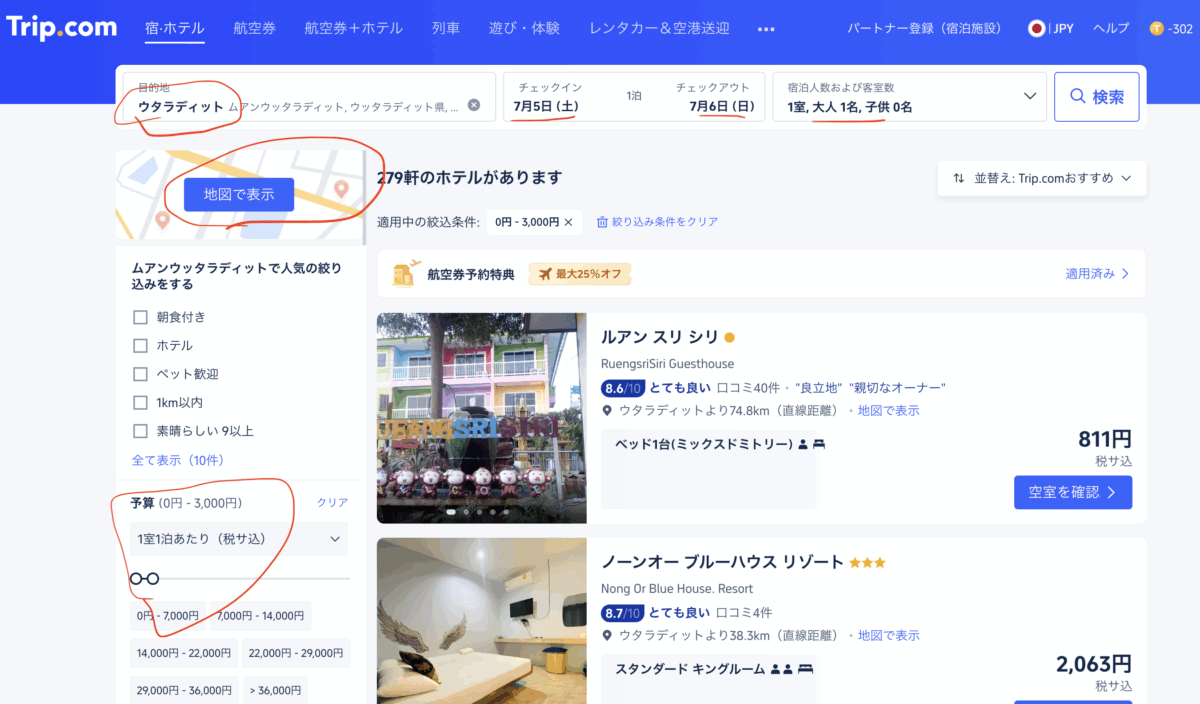Screen dimensions: 1200x704
Task: Click the flight booking perk building icon
Action: point(406,274)
